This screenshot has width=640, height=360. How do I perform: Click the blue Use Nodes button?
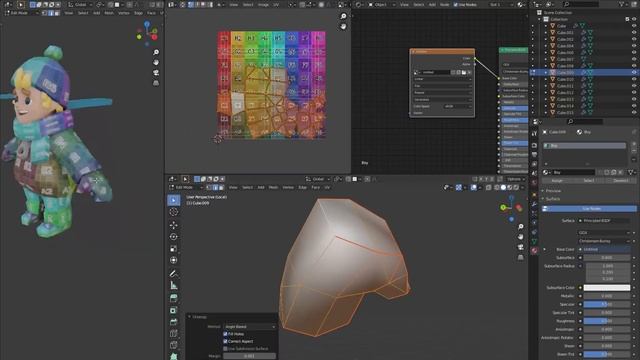[589, 209]
